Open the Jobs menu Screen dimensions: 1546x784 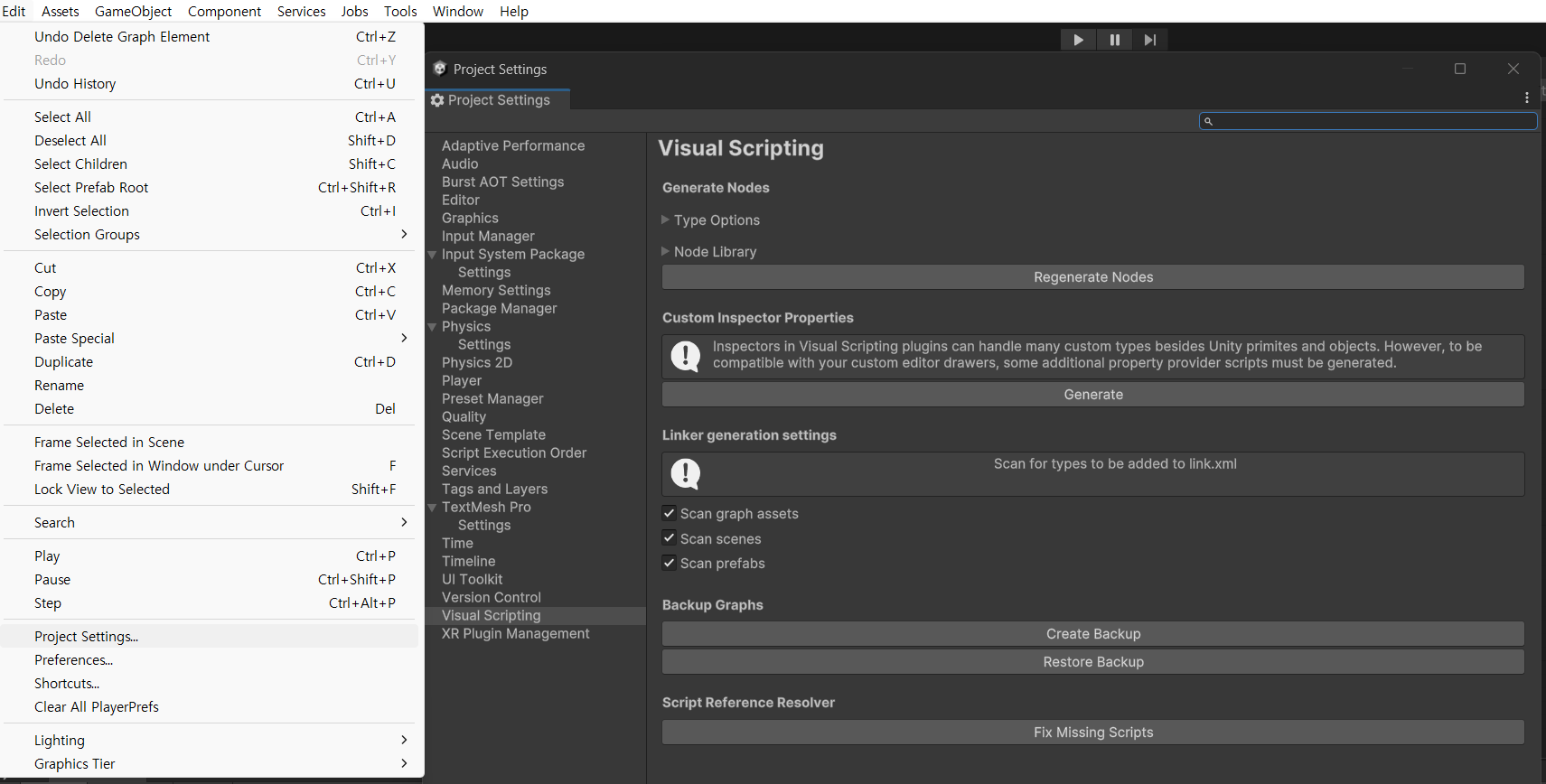(x=354, y=11)
